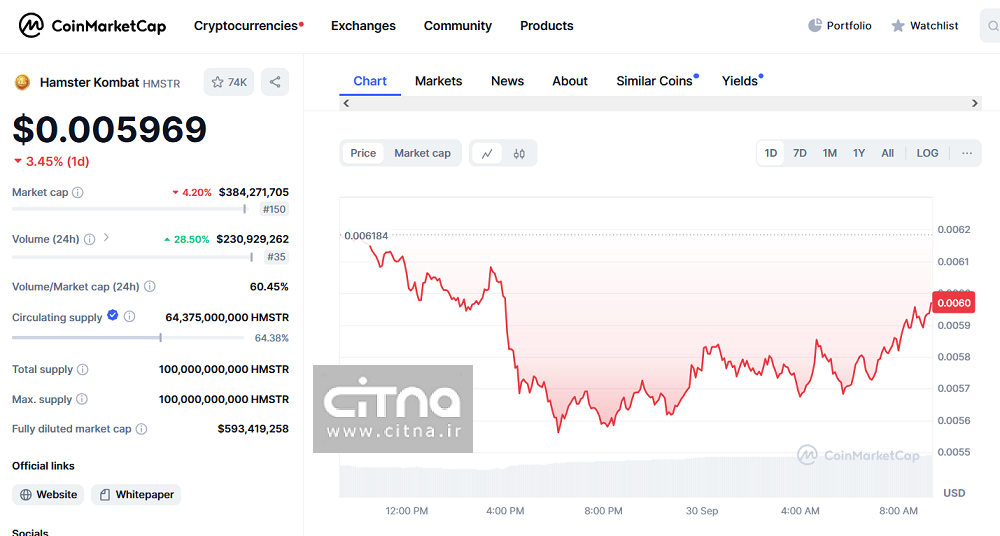
Task: Click info icon beside Fully diluted market cap
Action: (141, 429)
